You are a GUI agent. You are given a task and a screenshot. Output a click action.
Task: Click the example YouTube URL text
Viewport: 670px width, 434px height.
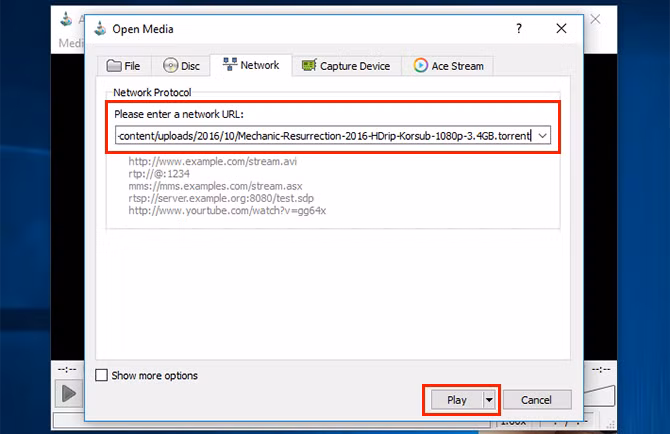tap(227, 211)
